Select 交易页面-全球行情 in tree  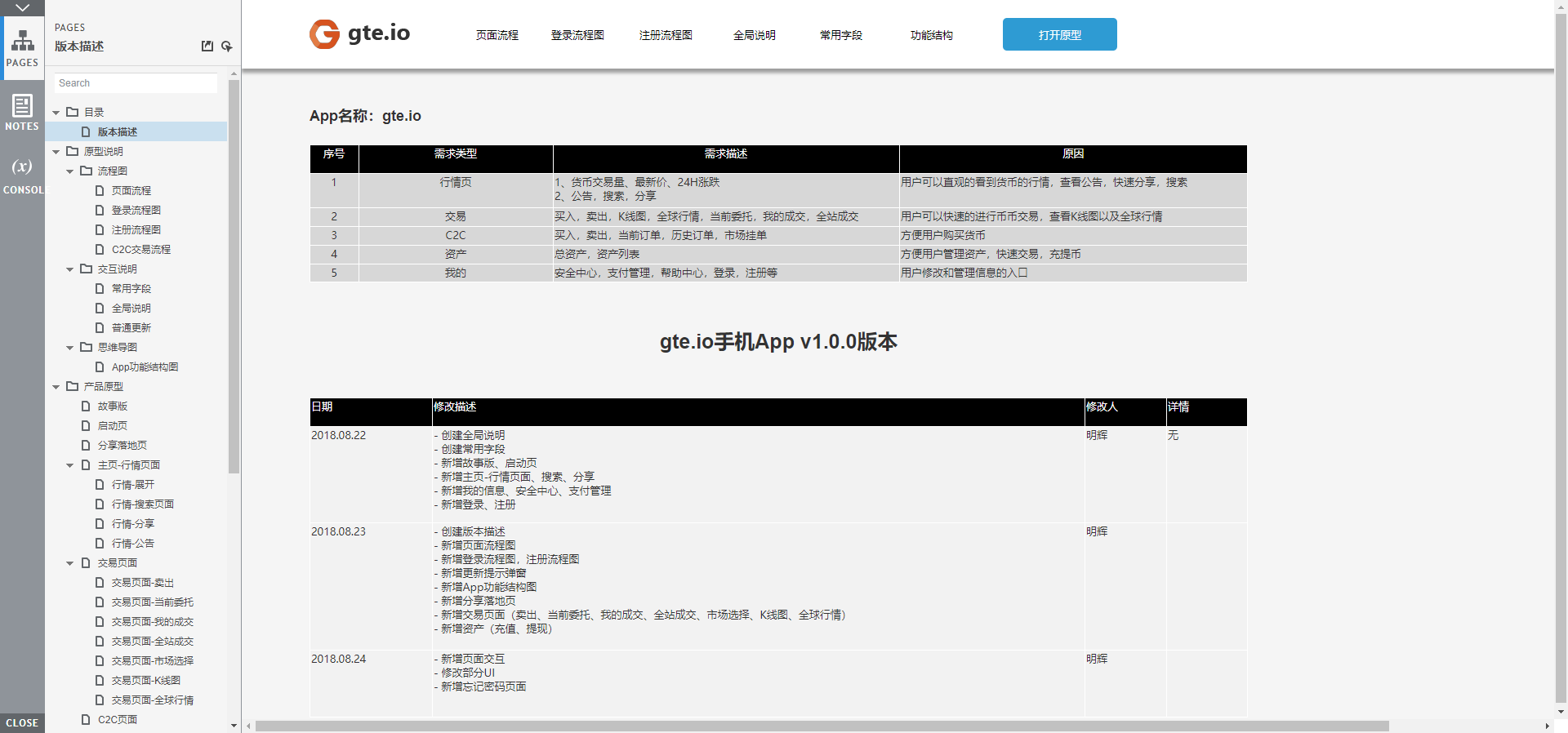coord(153,700)
